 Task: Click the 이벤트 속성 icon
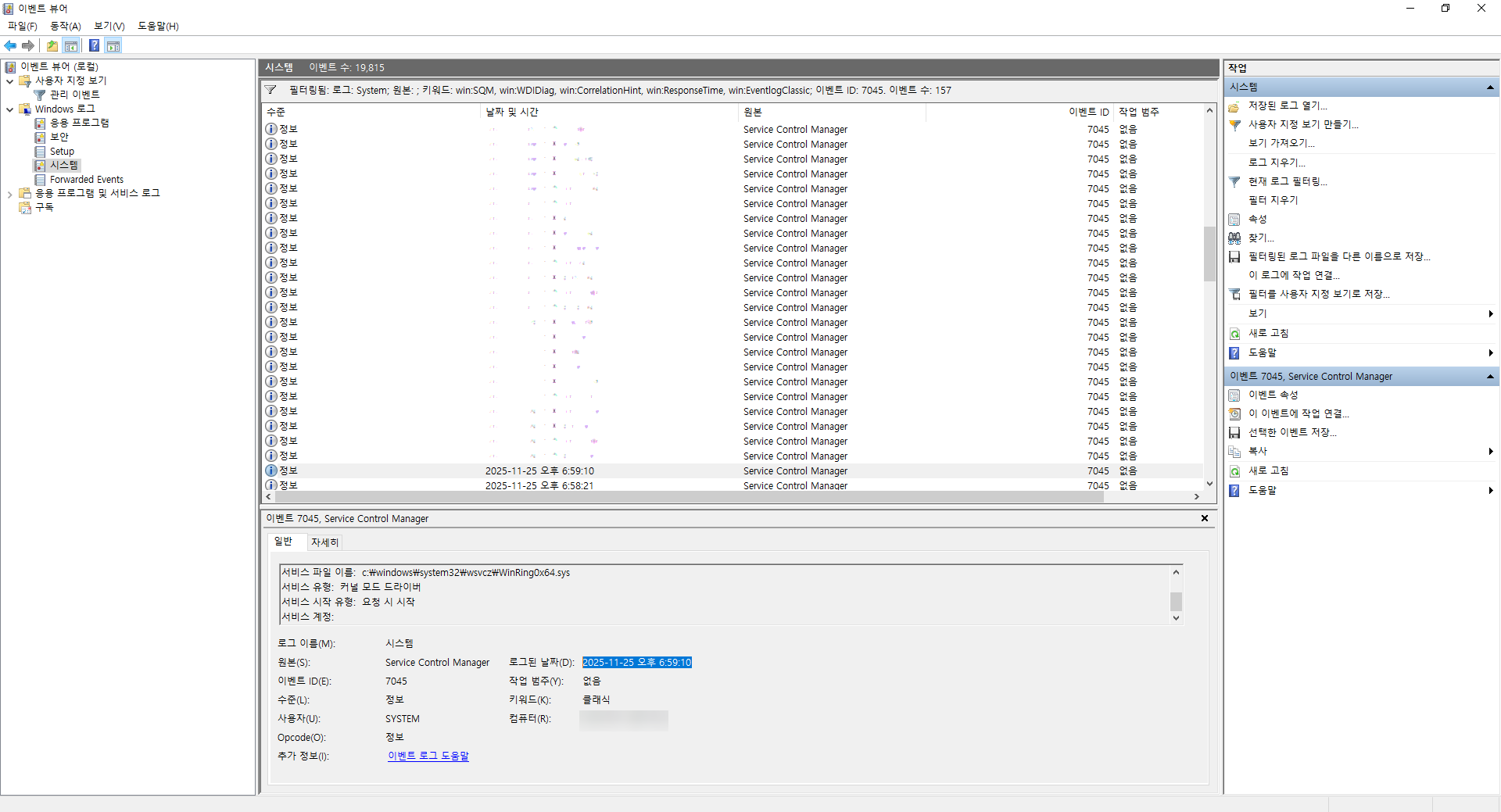[1234, 395]
